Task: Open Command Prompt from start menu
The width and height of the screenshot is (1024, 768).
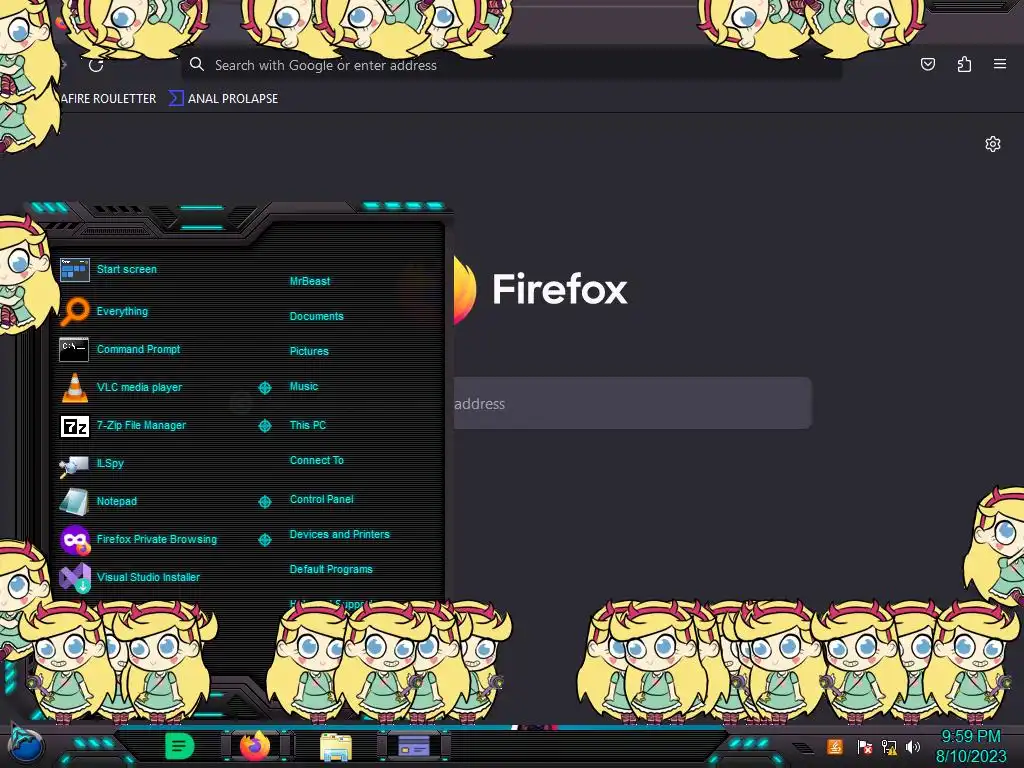Action: (x=138, y=349)
